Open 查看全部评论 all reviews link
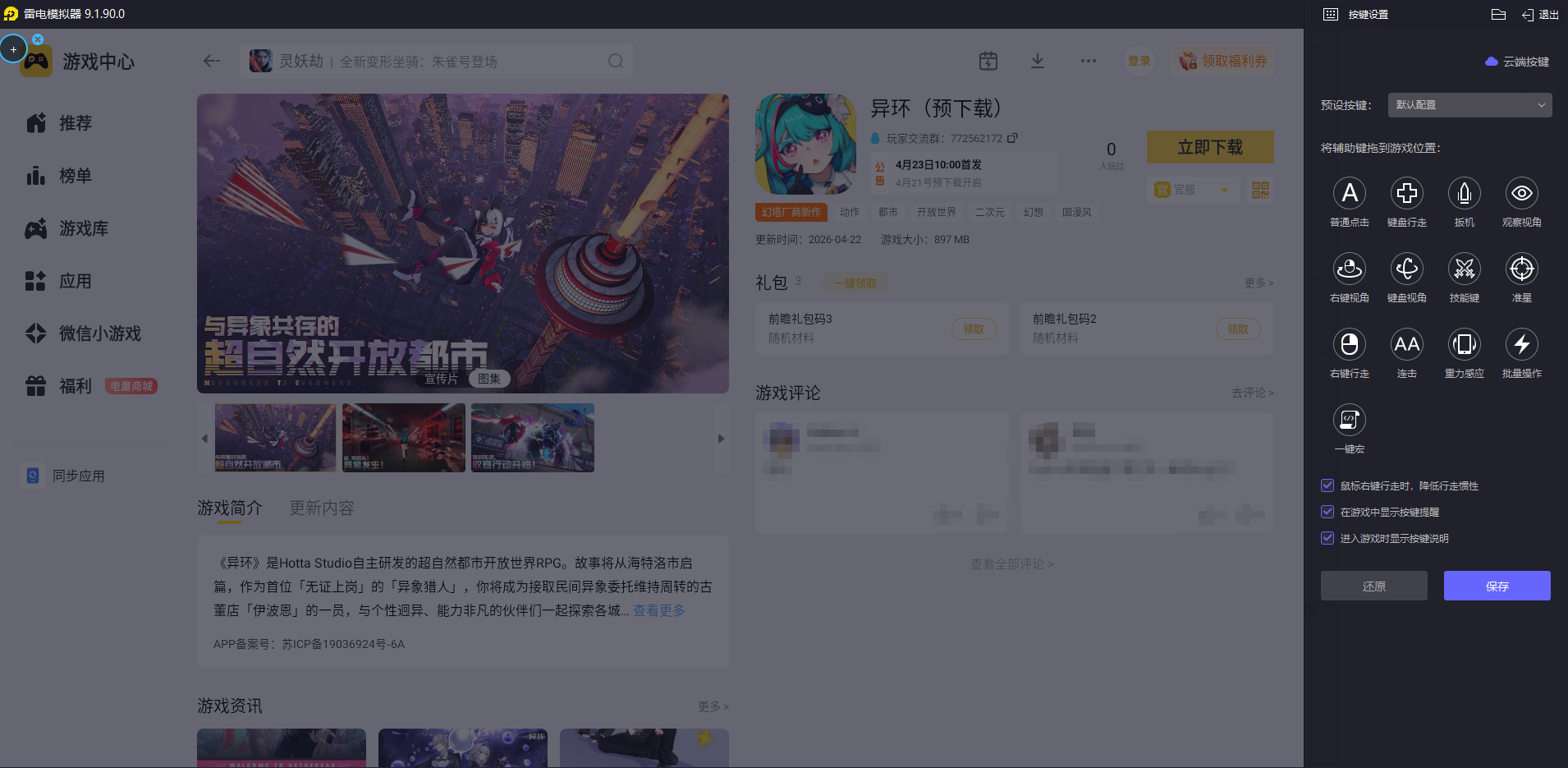1568x768 pixels. tap(1011, 564)
